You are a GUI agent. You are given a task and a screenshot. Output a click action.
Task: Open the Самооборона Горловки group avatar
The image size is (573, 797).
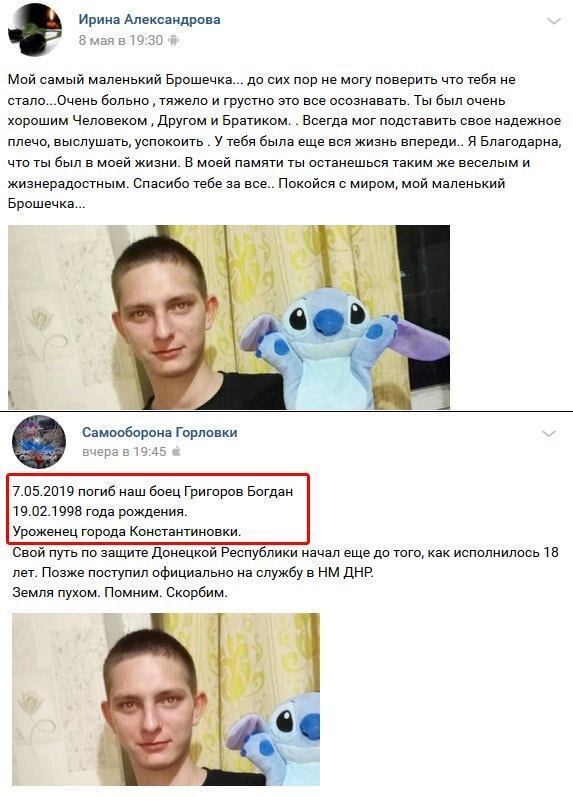[x=39, y=442]
